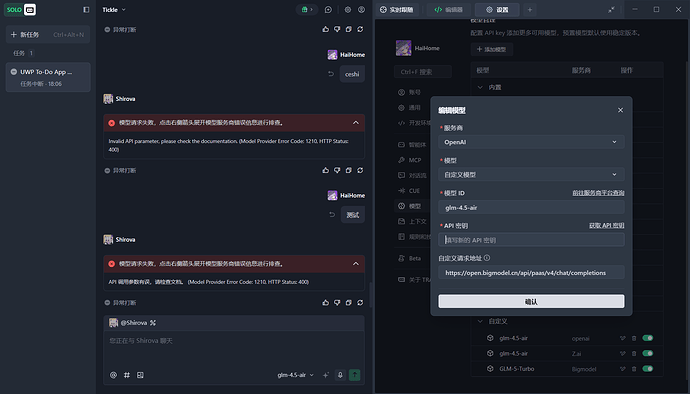Screen dimensions: 690x394
Task: Collapse the 内置 model group
Action: (x=480, y=87)
